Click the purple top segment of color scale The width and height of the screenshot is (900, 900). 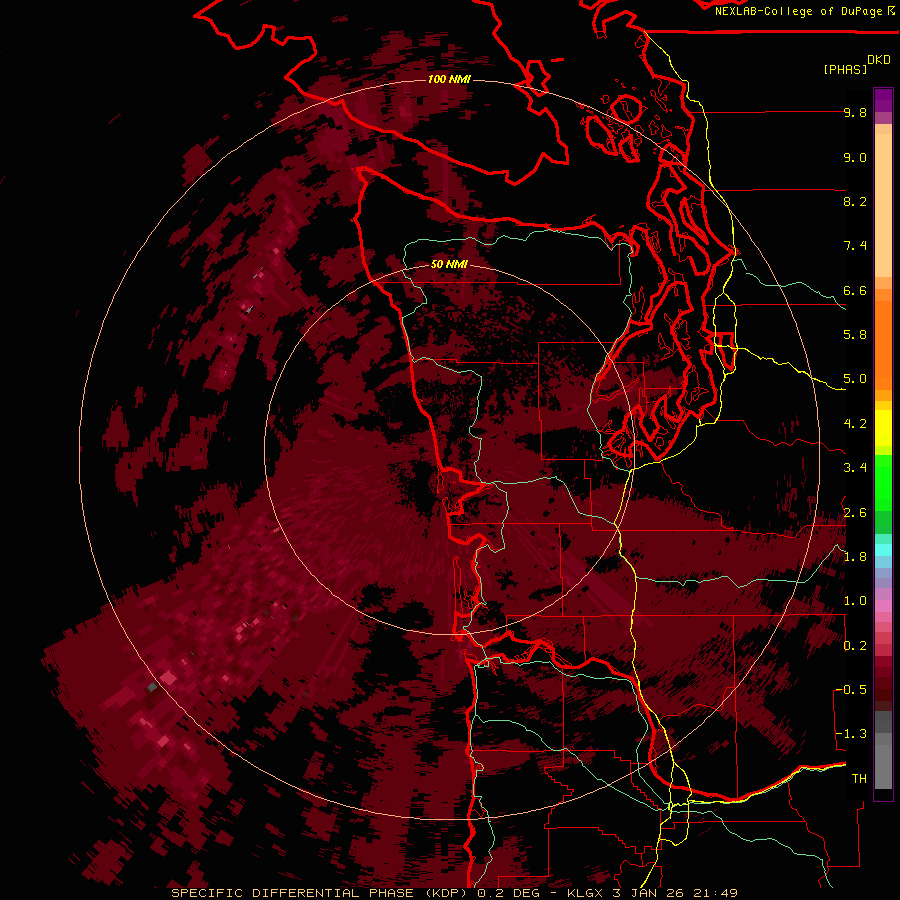click(883, 100)
